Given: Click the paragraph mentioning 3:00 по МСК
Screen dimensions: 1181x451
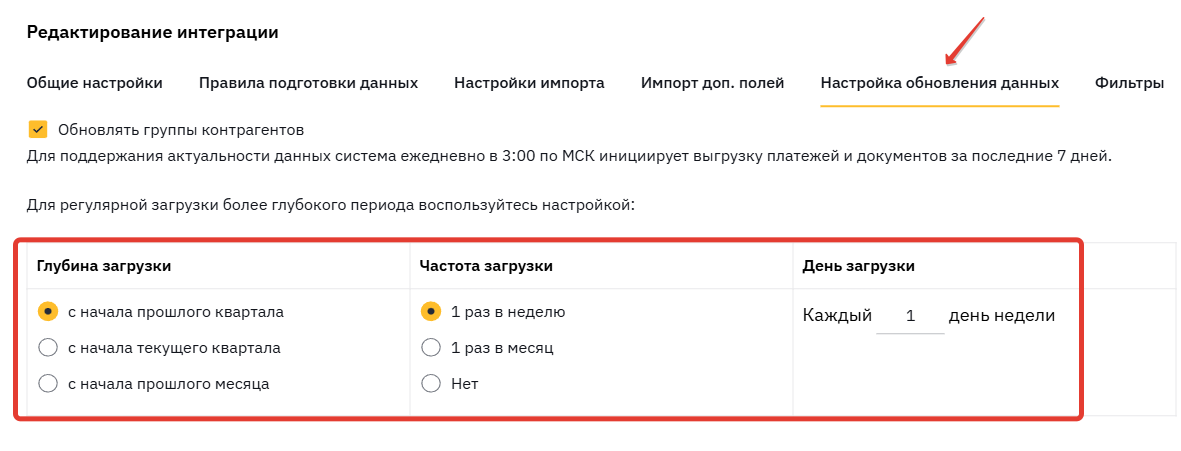Looking at the screenshot, I should point(569,157).
